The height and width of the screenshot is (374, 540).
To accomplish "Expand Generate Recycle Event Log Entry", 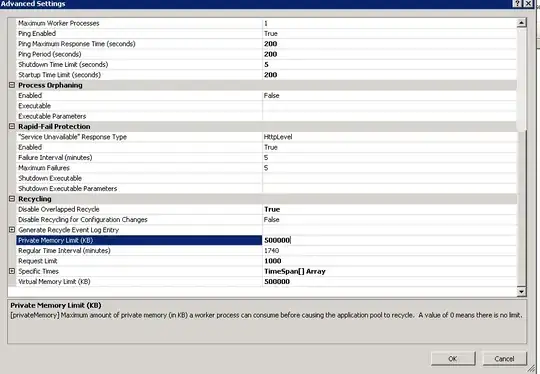I will (x=12, y=230).
